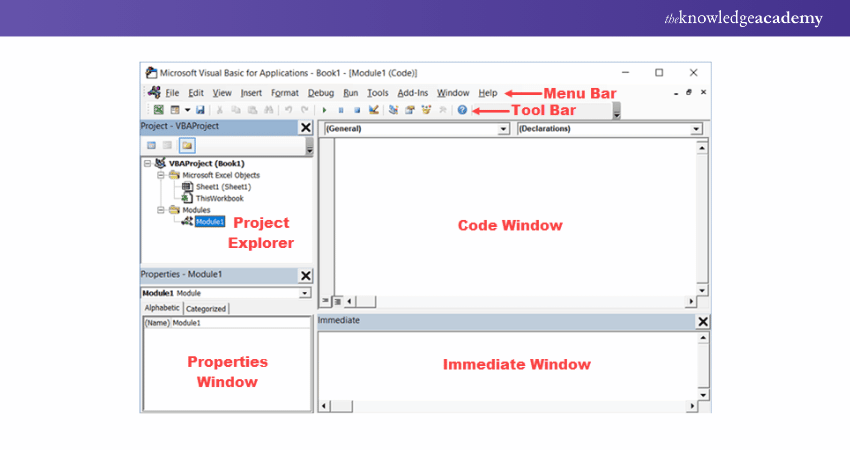Open Microsoft Visual Basic Help icon
Viewport: 850px width, 450px height.
tap(462, 109)
